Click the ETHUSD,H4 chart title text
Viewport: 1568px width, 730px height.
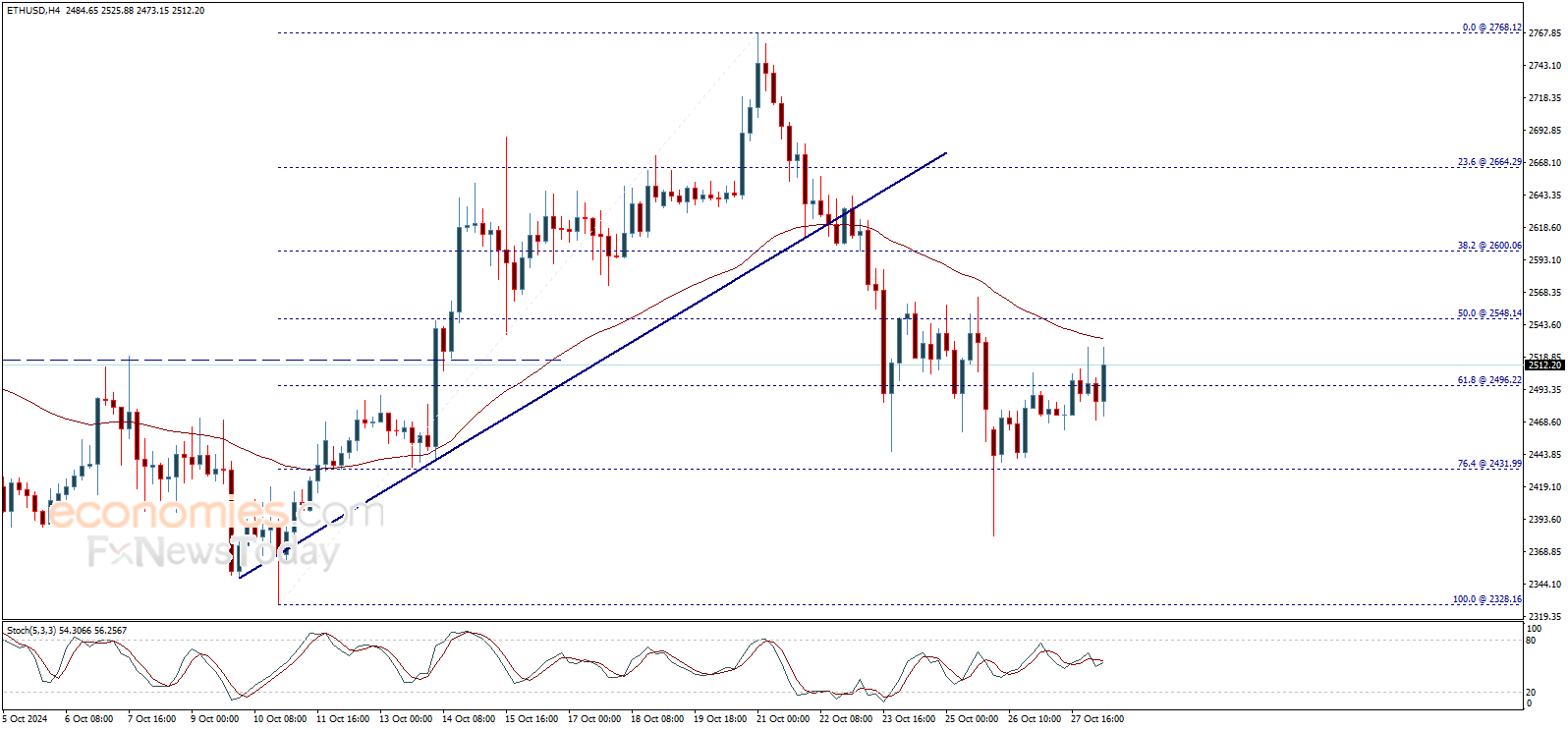coord(32,10)
